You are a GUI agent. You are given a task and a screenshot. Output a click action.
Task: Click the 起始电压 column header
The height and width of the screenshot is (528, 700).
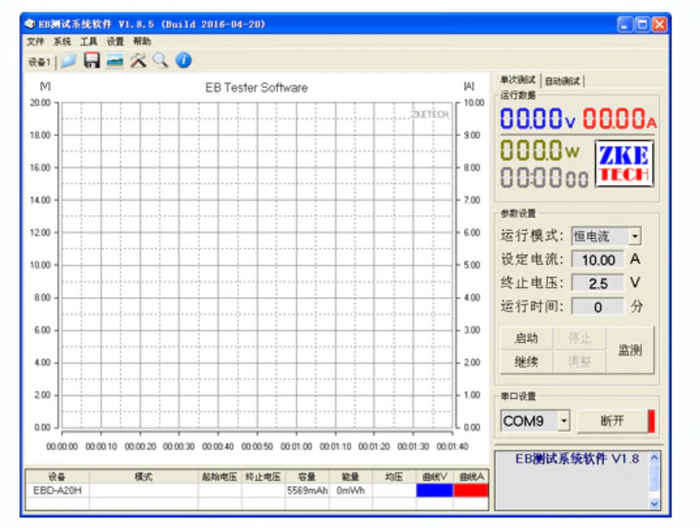point(220,477)
